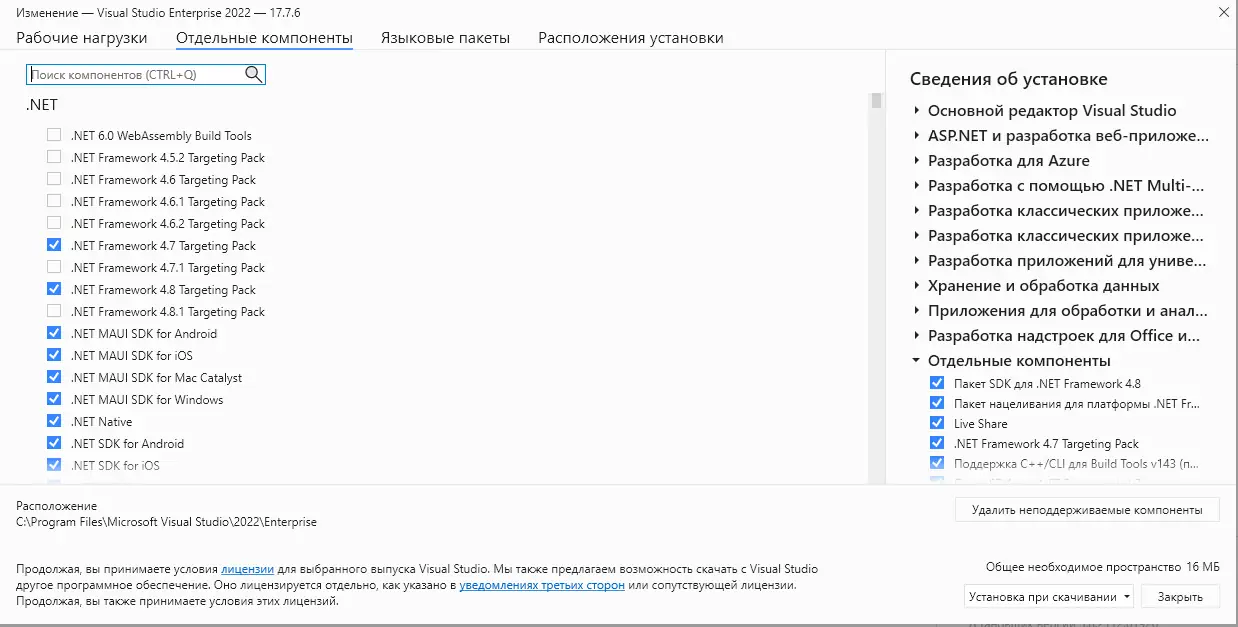The height and width of the screenshot is (627, 1238).
Task: Open Установка при скачивании dropdown
Action: tap(1049, 597)
